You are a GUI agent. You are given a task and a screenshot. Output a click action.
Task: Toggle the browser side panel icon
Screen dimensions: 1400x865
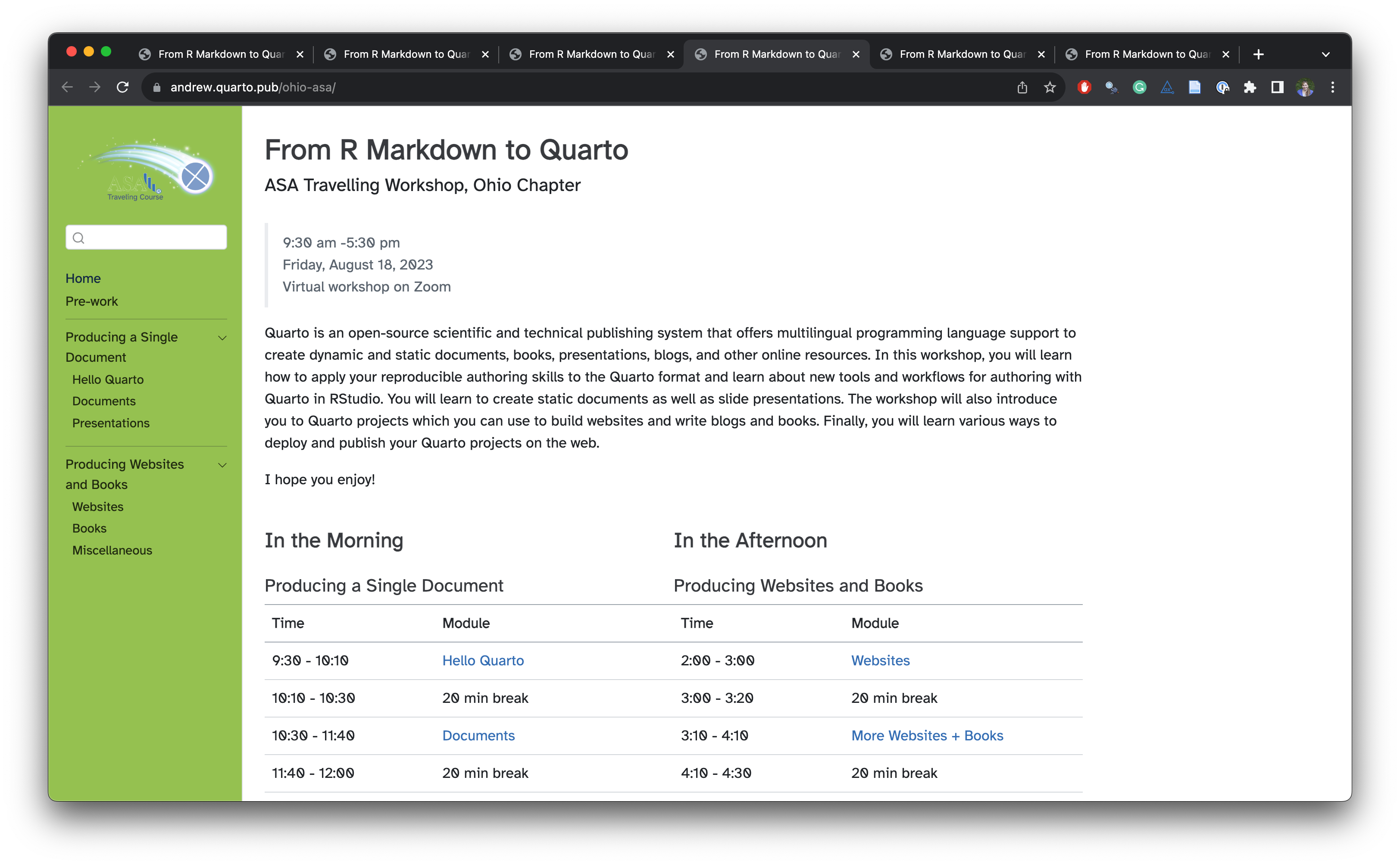[x=1277, y=87]
